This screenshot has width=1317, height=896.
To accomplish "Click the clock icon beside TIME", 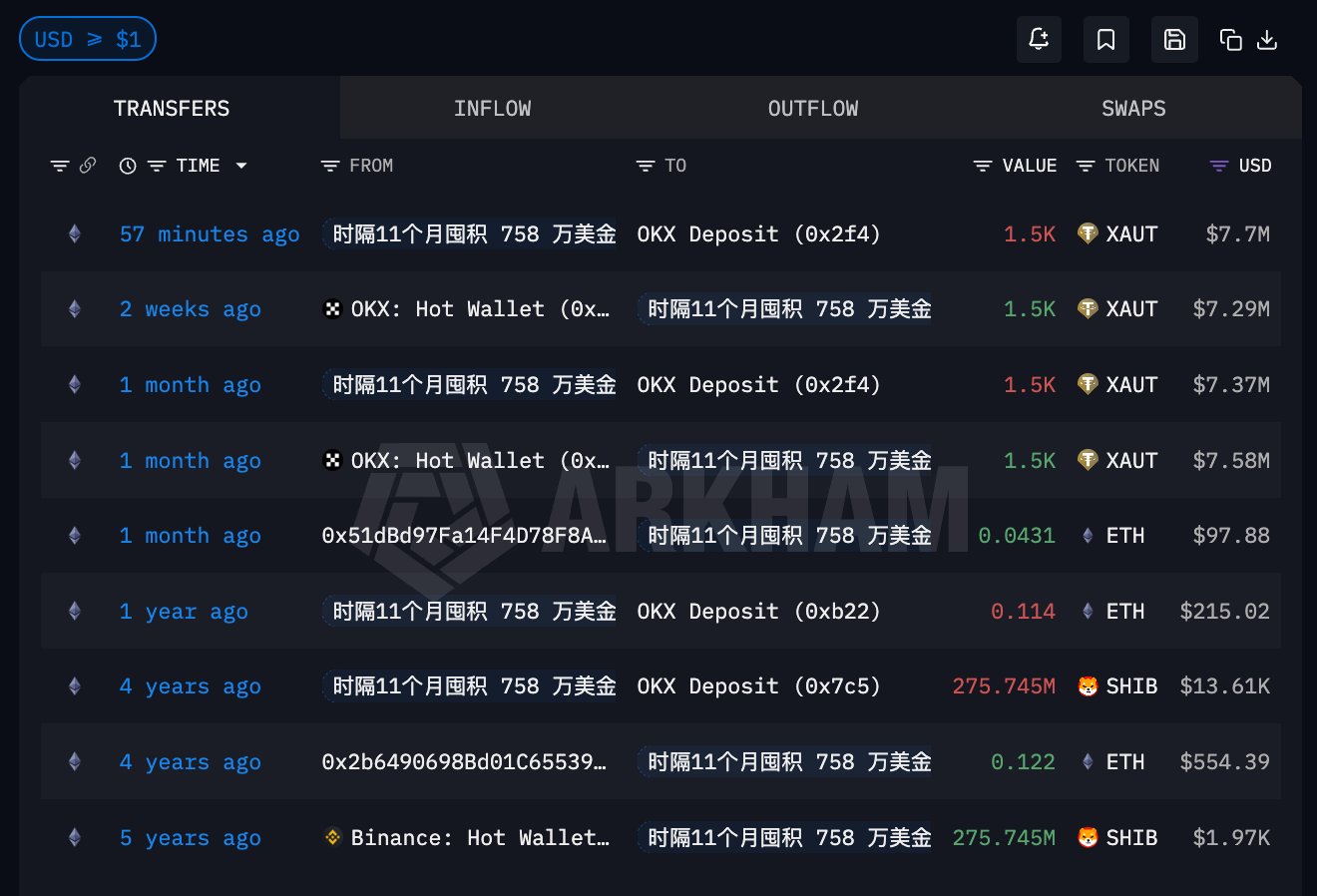I will tap(128, 166).
